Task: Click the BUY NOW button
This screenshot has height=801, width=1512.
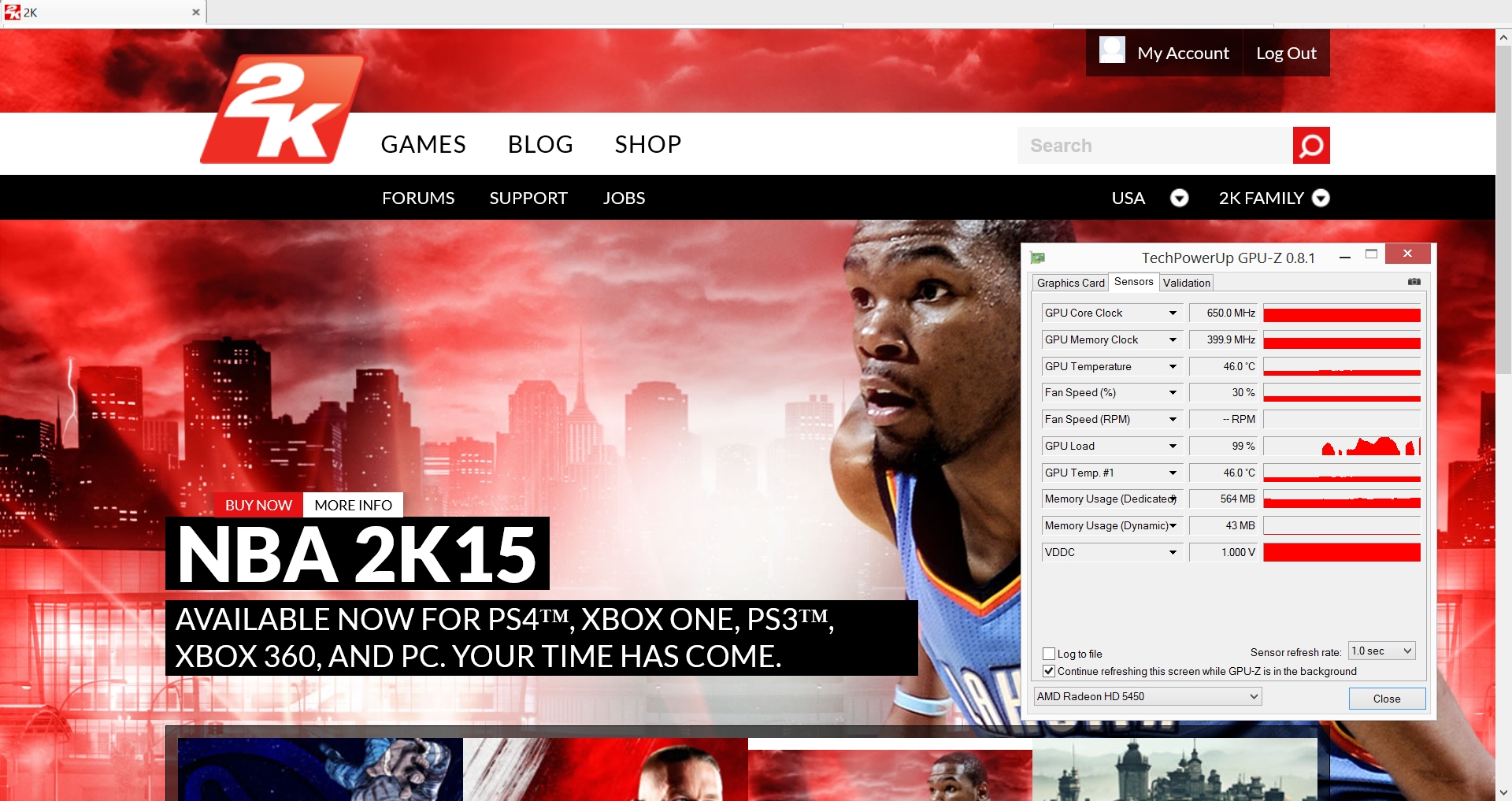Action: (258, 506)
